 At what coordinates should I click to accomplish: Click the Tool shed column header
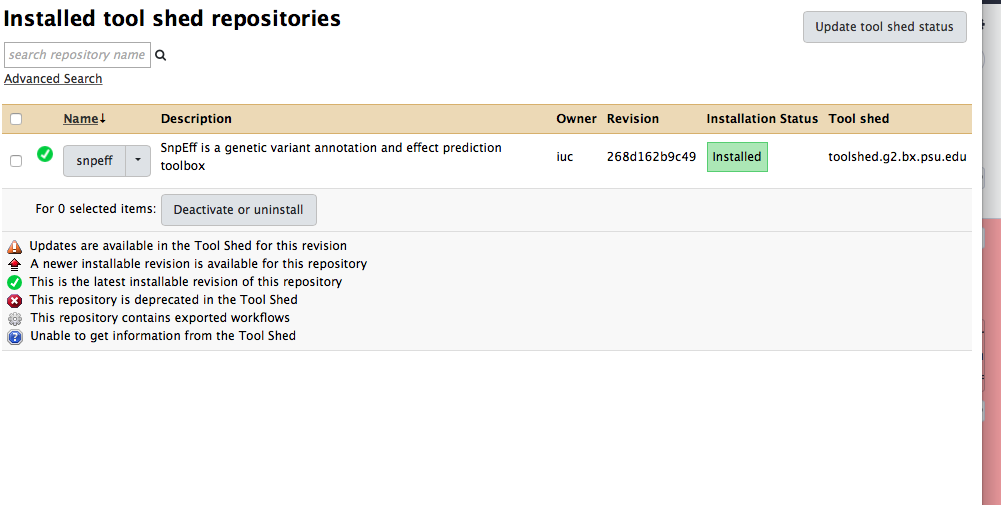[858, 119]
